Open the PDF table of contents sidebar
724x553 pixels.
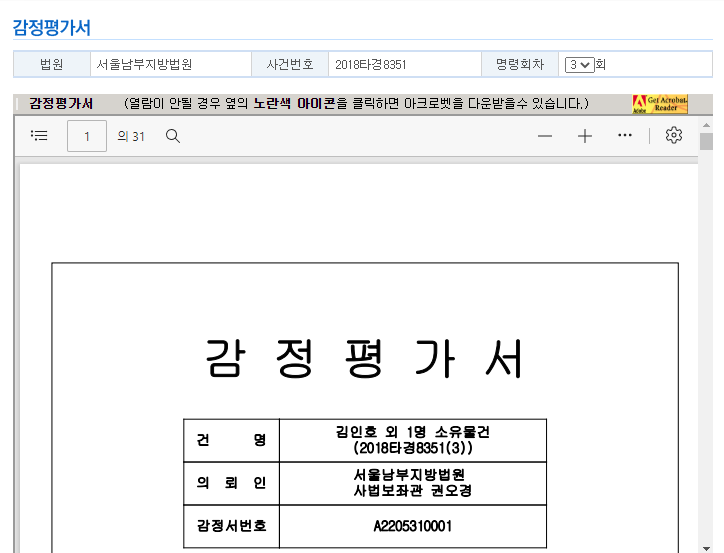tap(39, 135)
